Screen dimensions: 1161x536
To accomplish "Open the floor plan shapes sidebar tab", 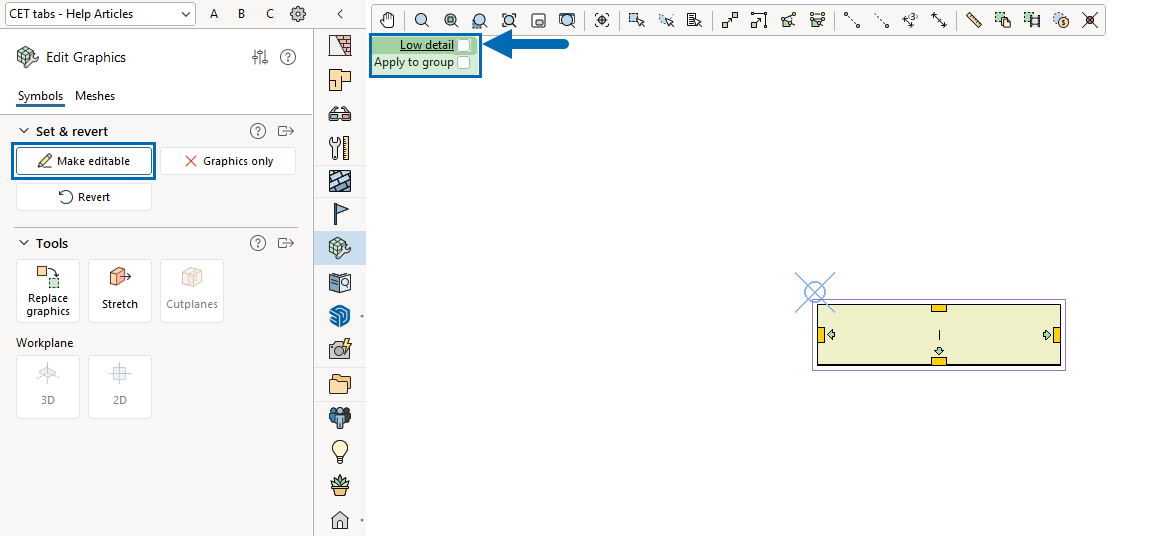I will [x=339, y=79].
